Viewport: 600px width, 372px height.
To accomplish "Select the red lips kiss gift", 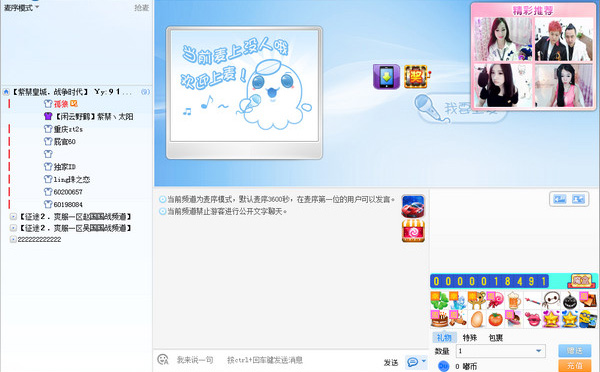I will click(533, 319).
